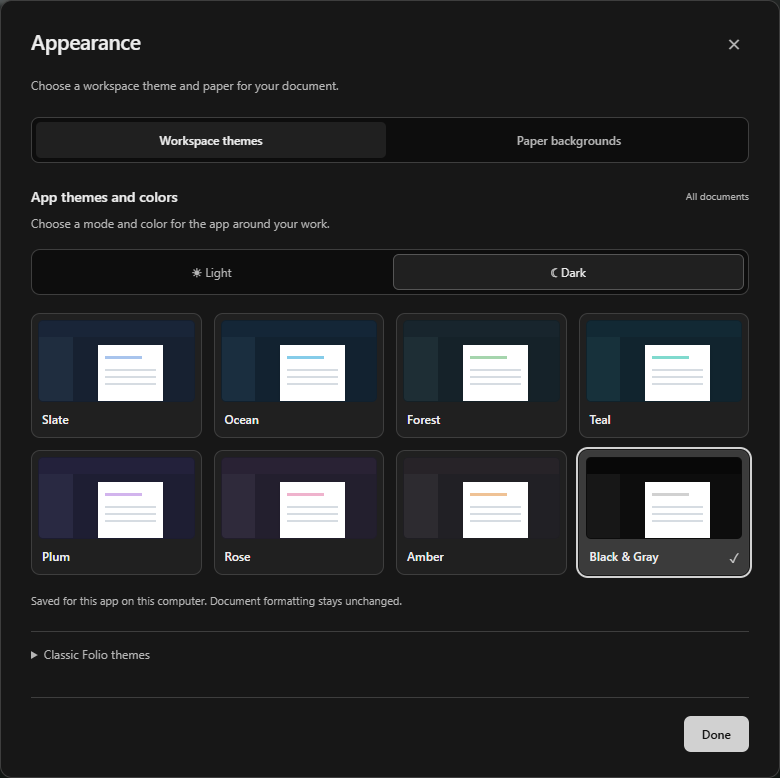
Task: Close the Appearance dialog with the X
Action: 733,44
